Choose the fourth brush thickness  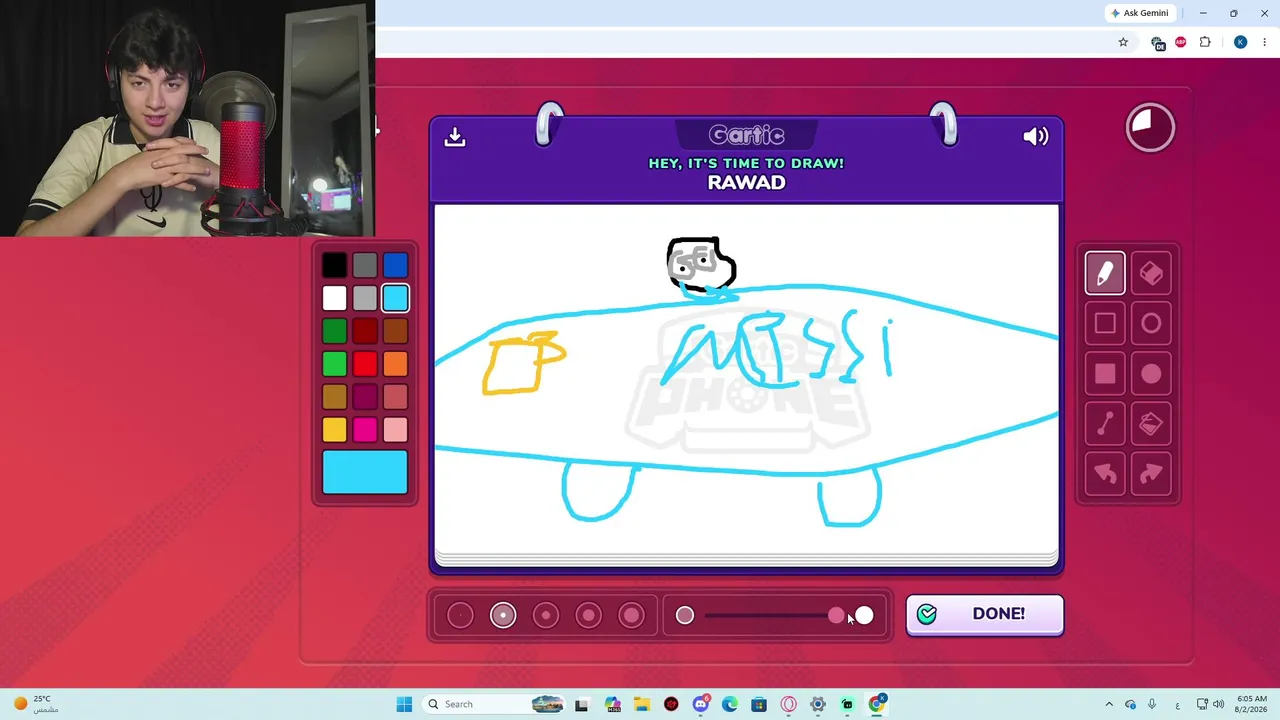tap(589, 615)
